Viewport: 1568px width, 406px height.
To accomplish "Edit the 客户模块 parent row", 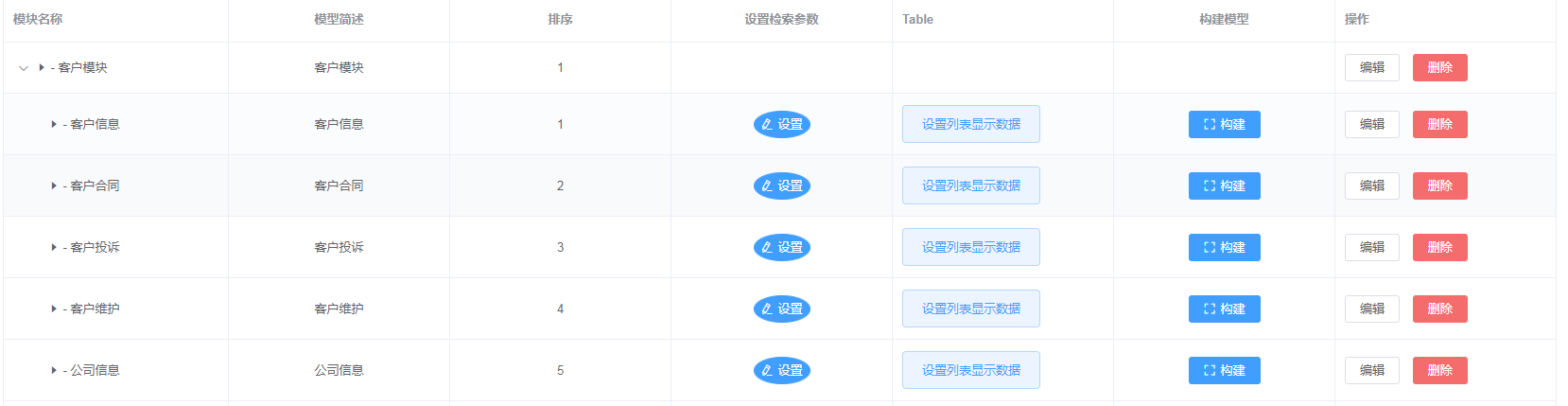I will tap(1372, 68).
